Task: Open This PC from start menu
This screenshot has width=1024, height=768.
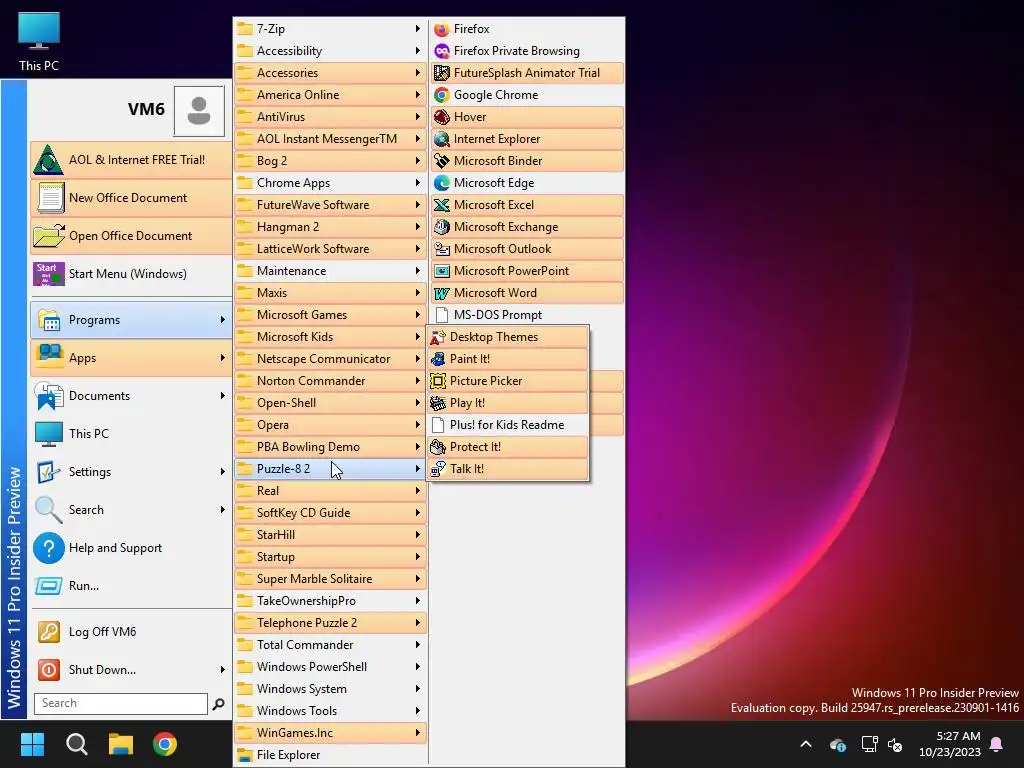Action: (131, 434)
